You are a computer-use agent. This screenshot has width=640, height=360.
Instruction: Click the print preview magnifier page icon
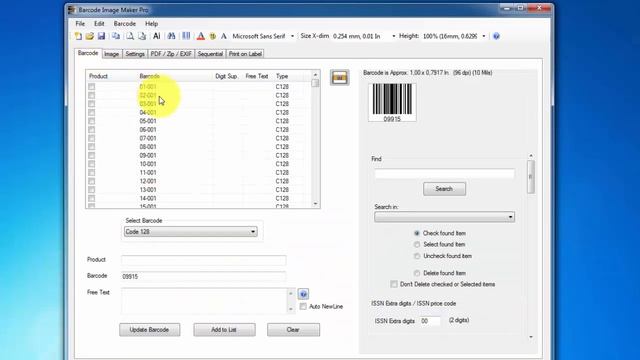130,36
